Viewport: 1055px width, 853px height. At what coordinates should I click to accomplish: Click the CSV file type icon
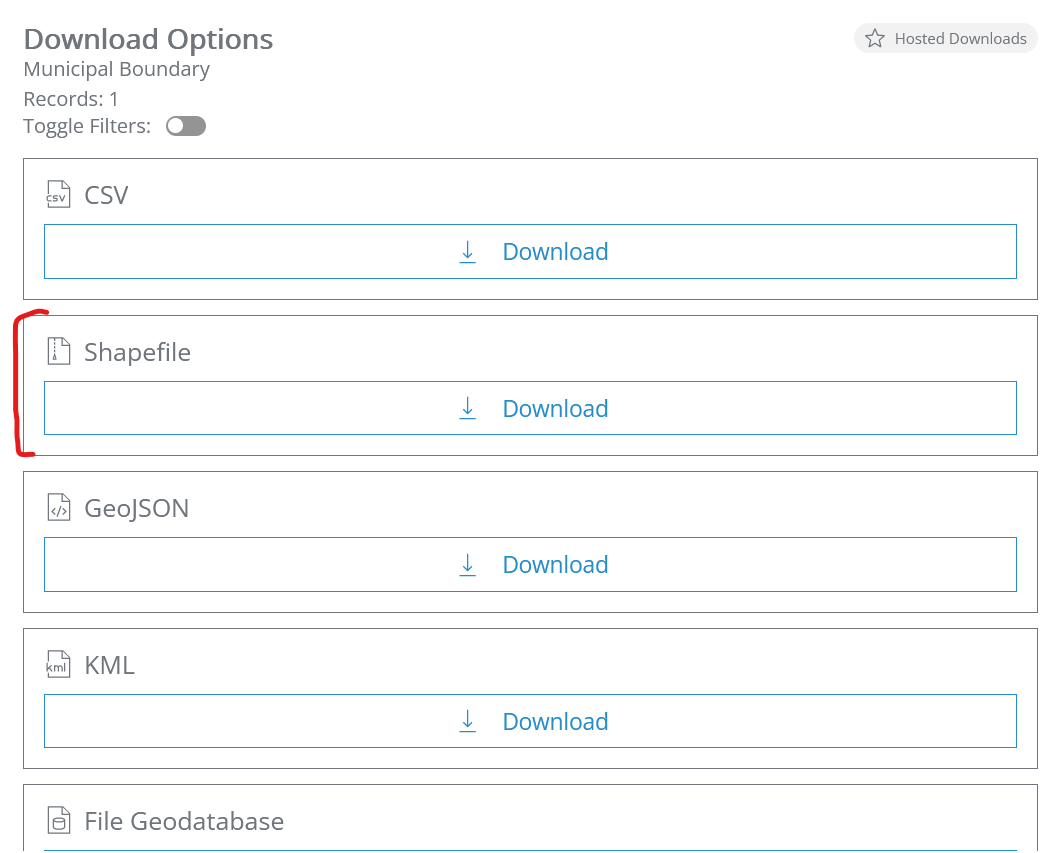point(59,194)
